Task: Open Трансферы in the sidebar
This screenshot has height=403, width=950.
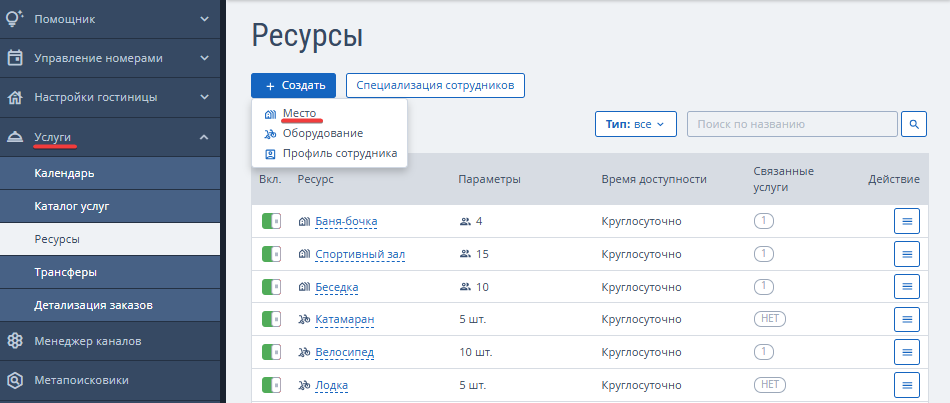Action: [110, 272]
